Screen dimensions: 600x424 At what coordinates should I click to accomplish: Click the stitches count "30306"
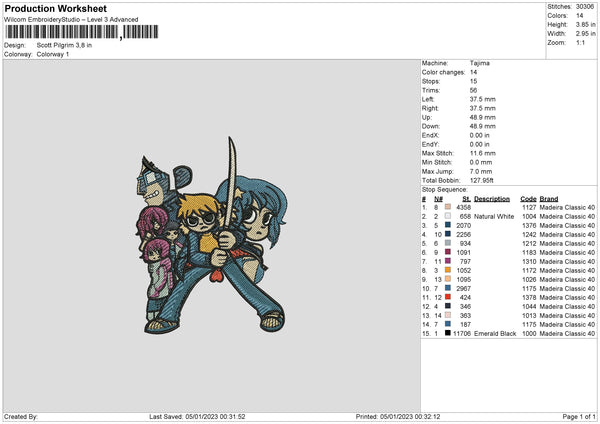click(x=585, y=7)
